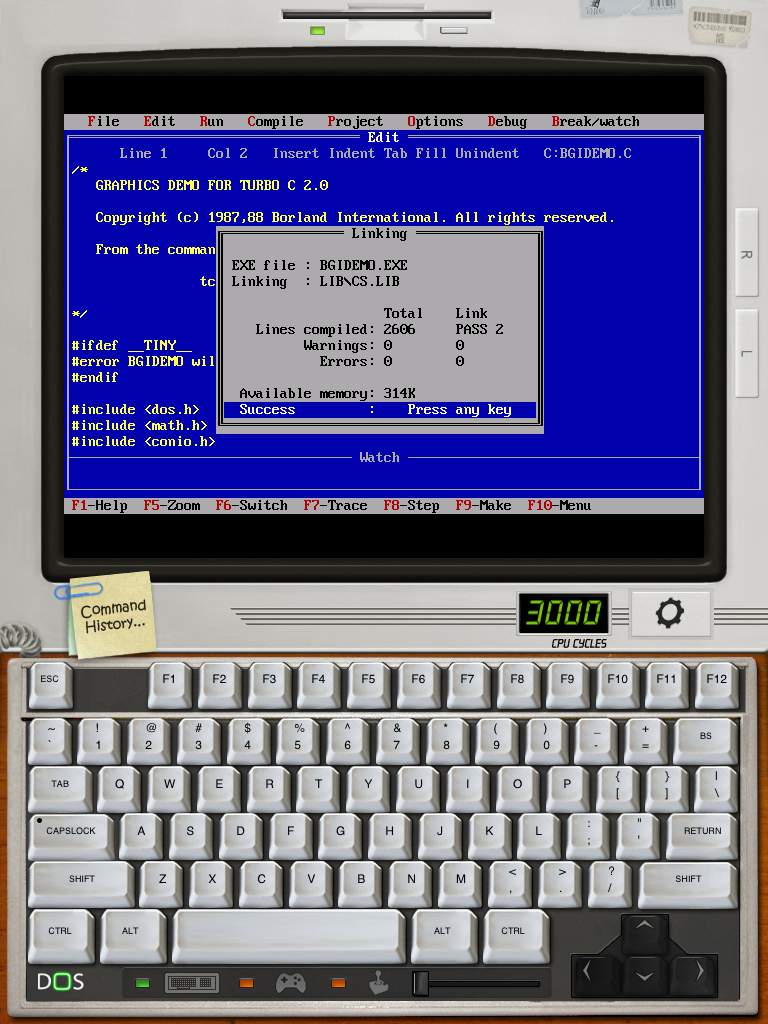Viewport: 768px width, 1024px height.
Task: Tap the F1 key on keyboard
Action: click(x=168, y=684)
